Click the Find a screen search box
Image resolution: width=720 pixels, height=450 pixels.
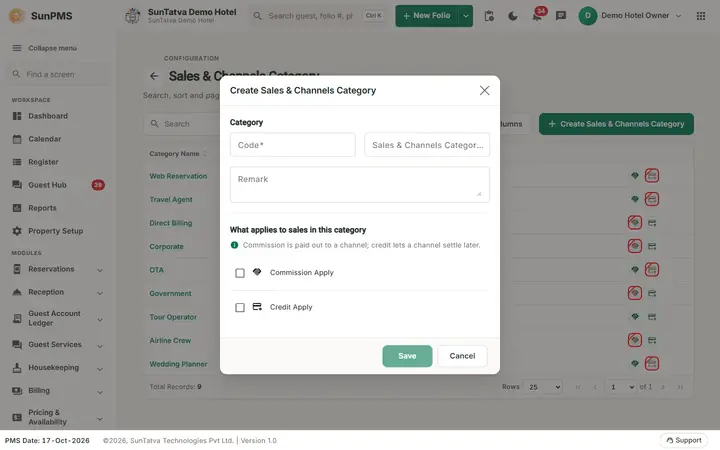click(57, 74)
